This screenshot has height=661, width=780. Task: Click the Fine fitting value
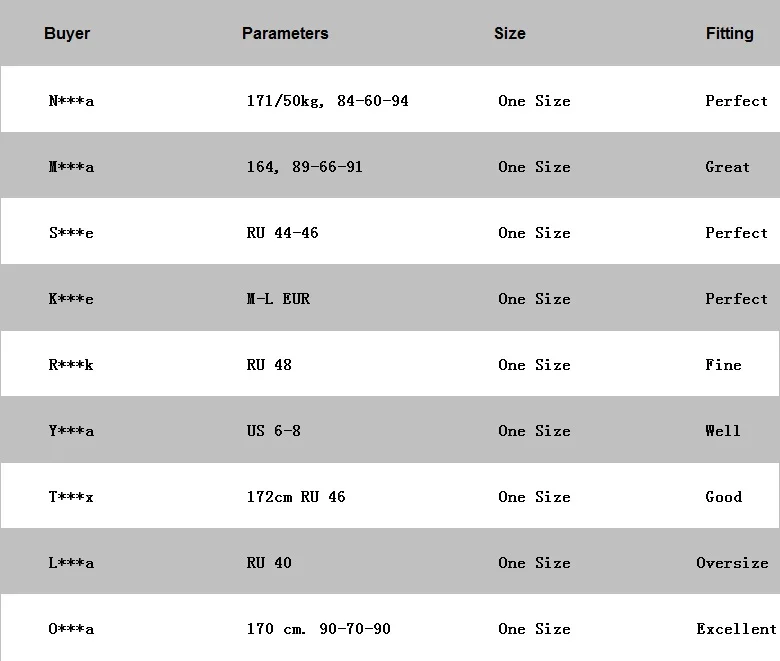pos(723,365)
